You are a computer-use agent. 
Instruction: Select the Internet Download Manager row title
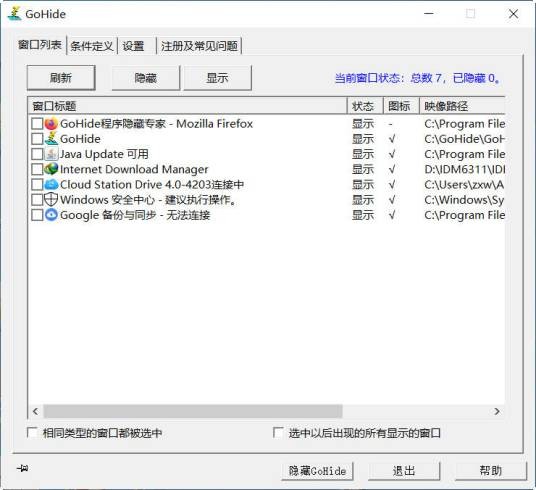(x=134, y=169)
